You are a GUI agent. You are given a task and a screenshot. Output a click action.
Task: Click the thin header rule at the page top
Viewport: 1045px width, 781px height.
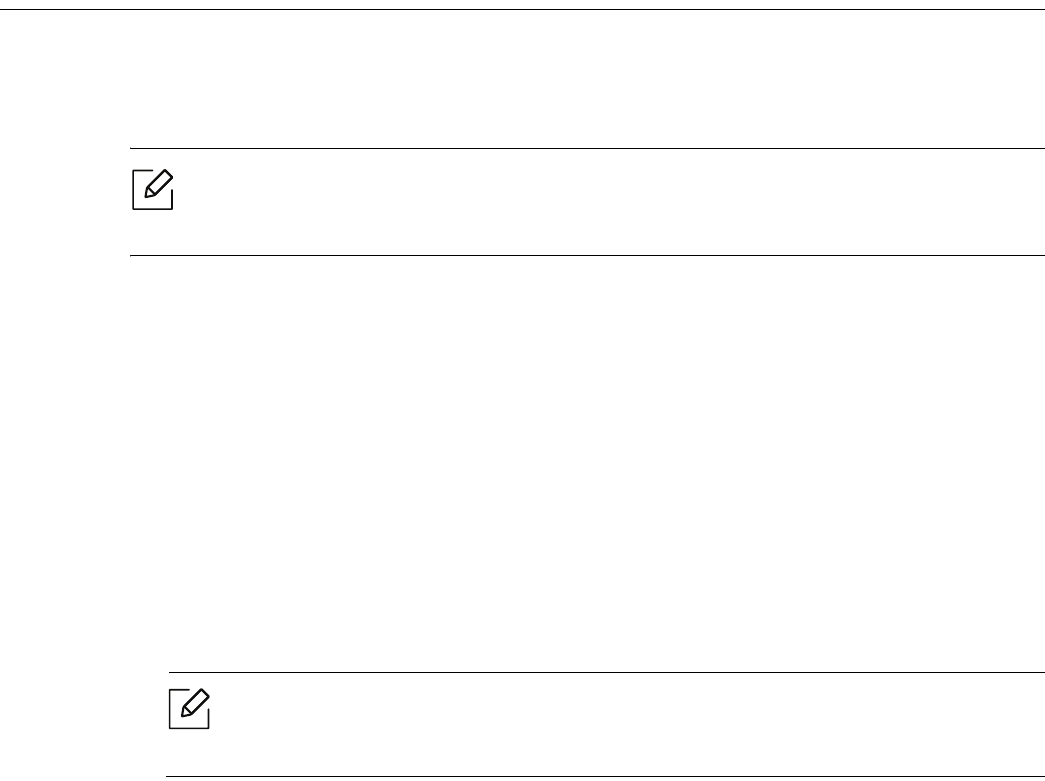(522, 10)
